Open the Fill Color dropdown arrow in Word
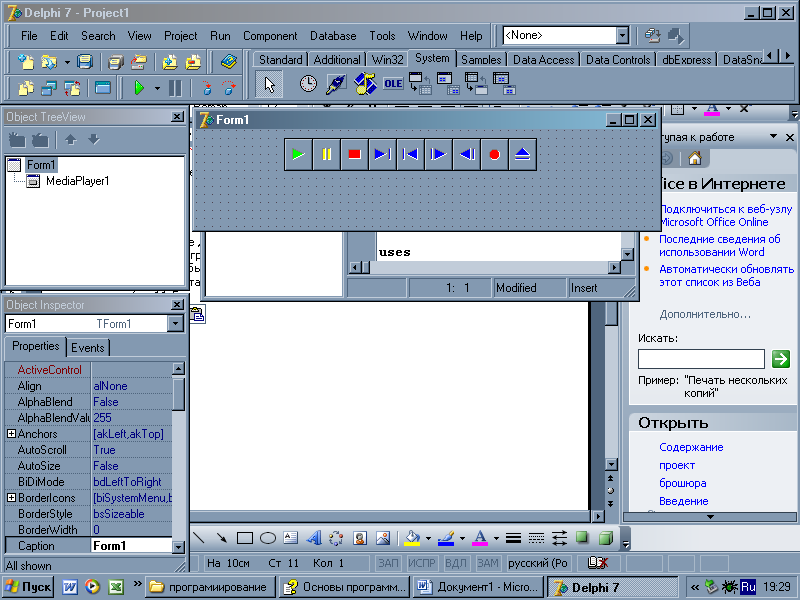Screen dimensions: 800x600 click(x=428, y=538)
